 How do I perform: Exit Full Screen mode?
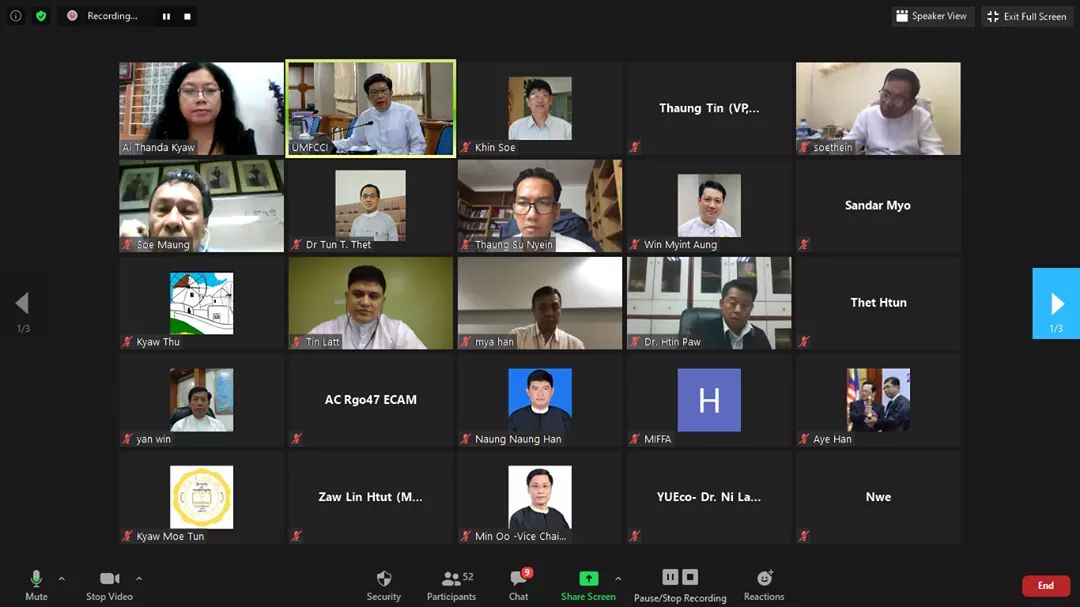(x=1027, y=16)
